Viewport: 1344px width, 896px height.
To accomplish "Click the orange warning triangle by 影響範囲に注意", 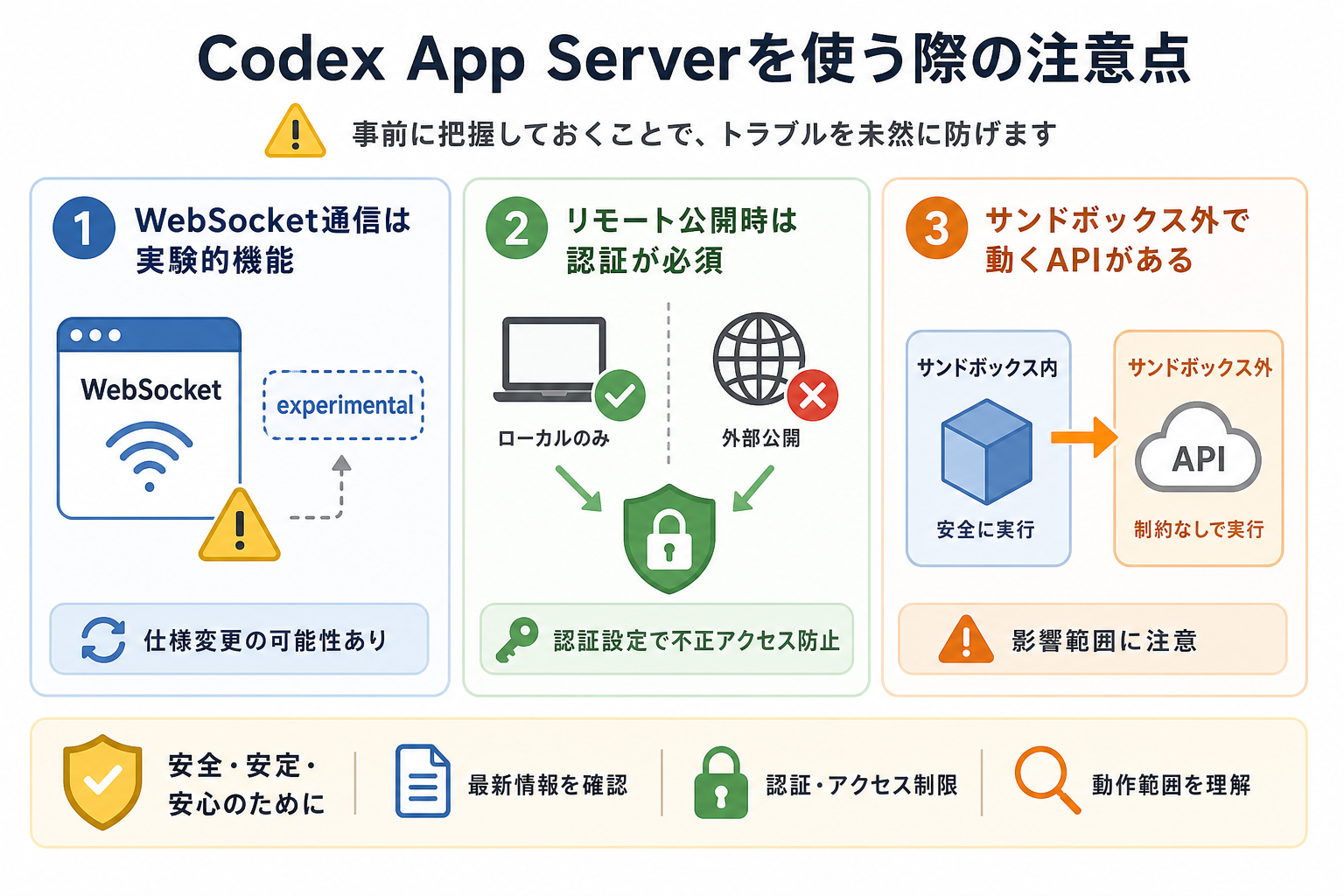I will (966, 639).
